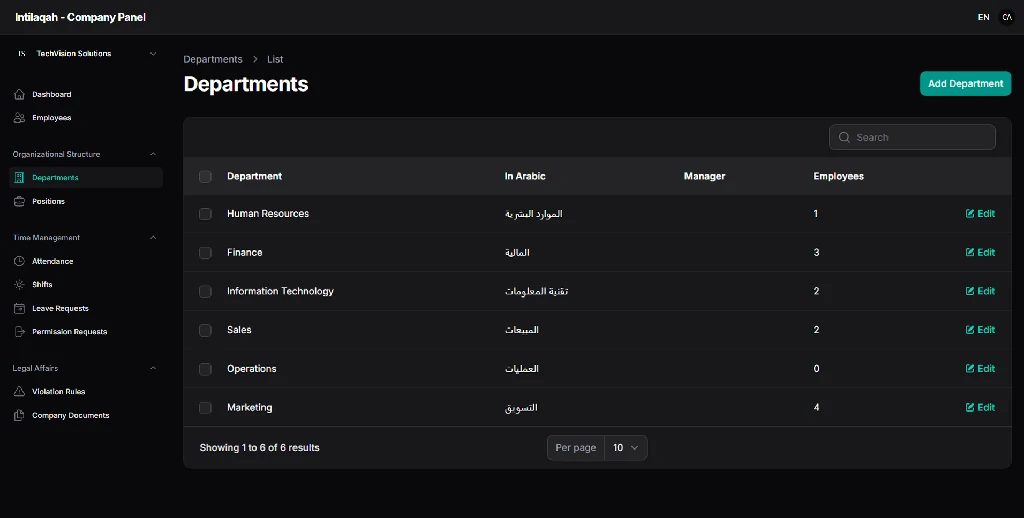Expand the TechVision Solutions company switcher
Image resolution: width=1024 pixels, height=518 pixels.
click(x=86, y=54)
